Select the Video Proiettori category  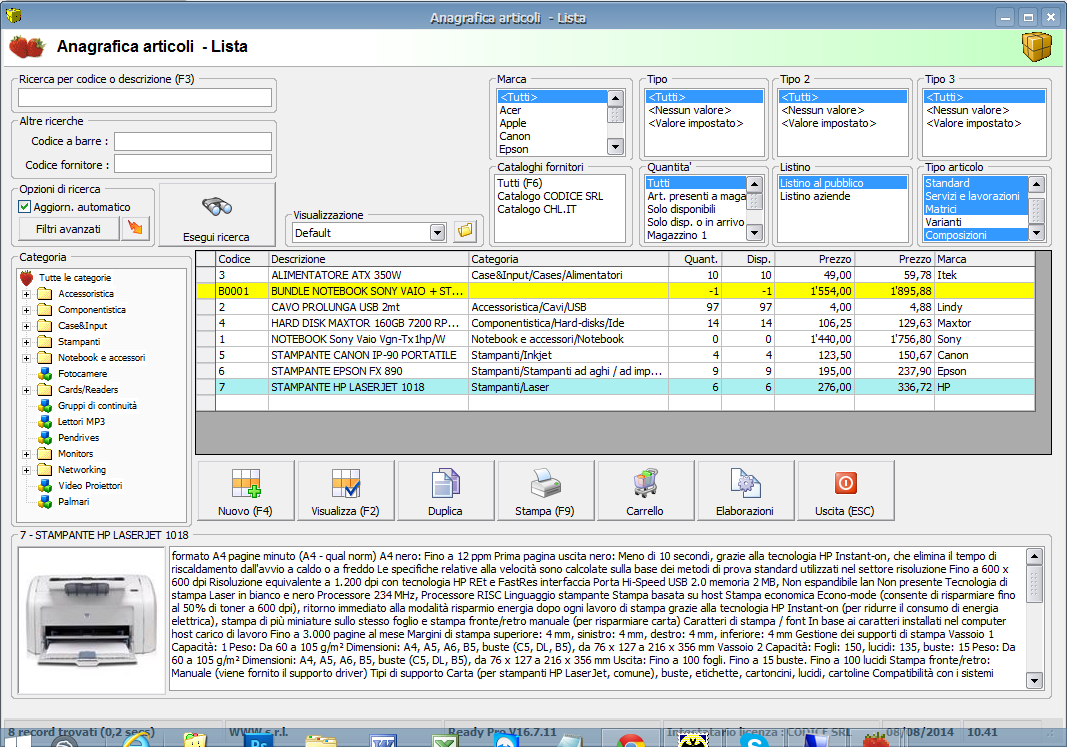point(90,486)
